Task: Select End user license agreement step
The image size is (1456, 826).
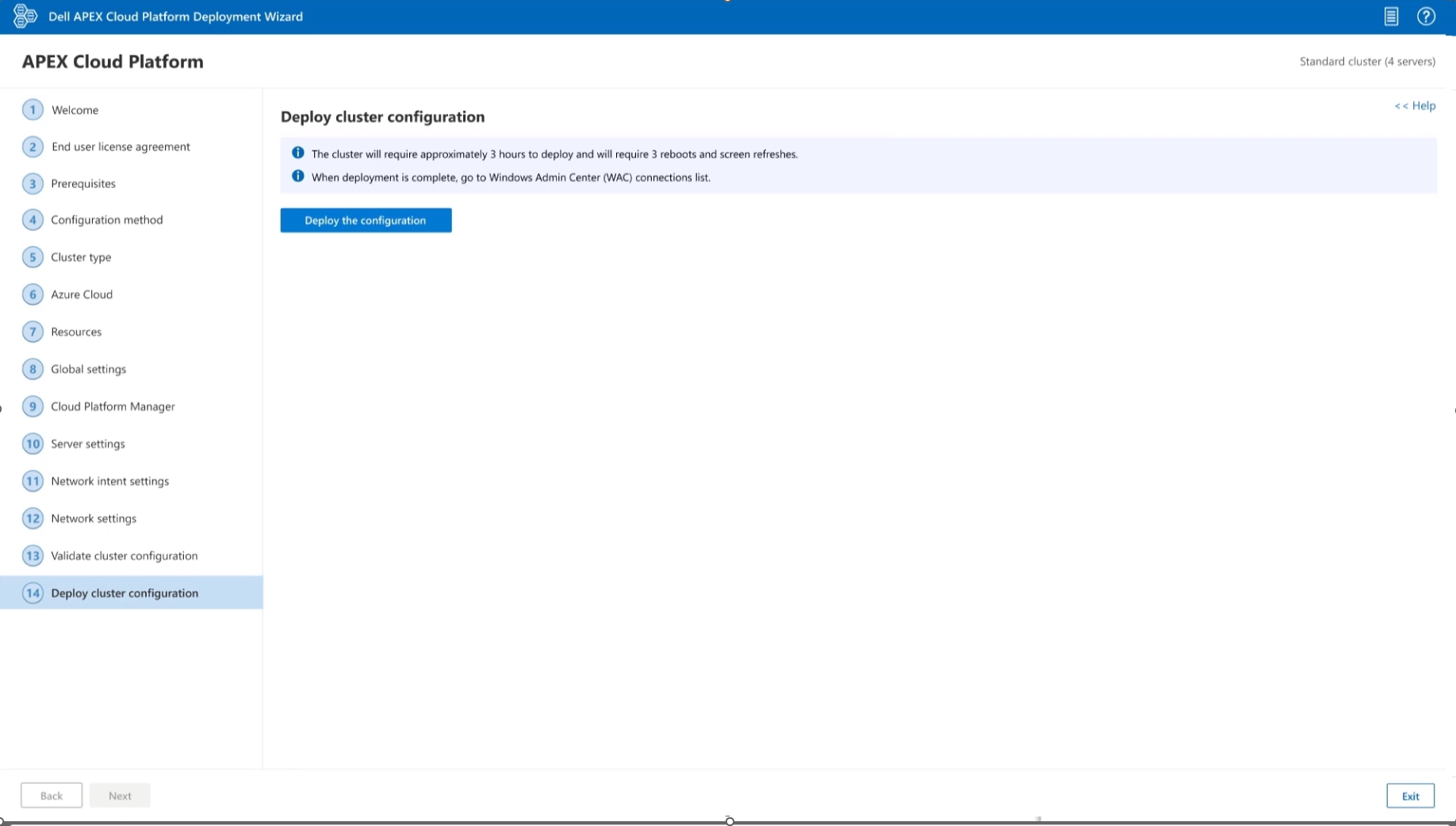Action: pos(121,147)
